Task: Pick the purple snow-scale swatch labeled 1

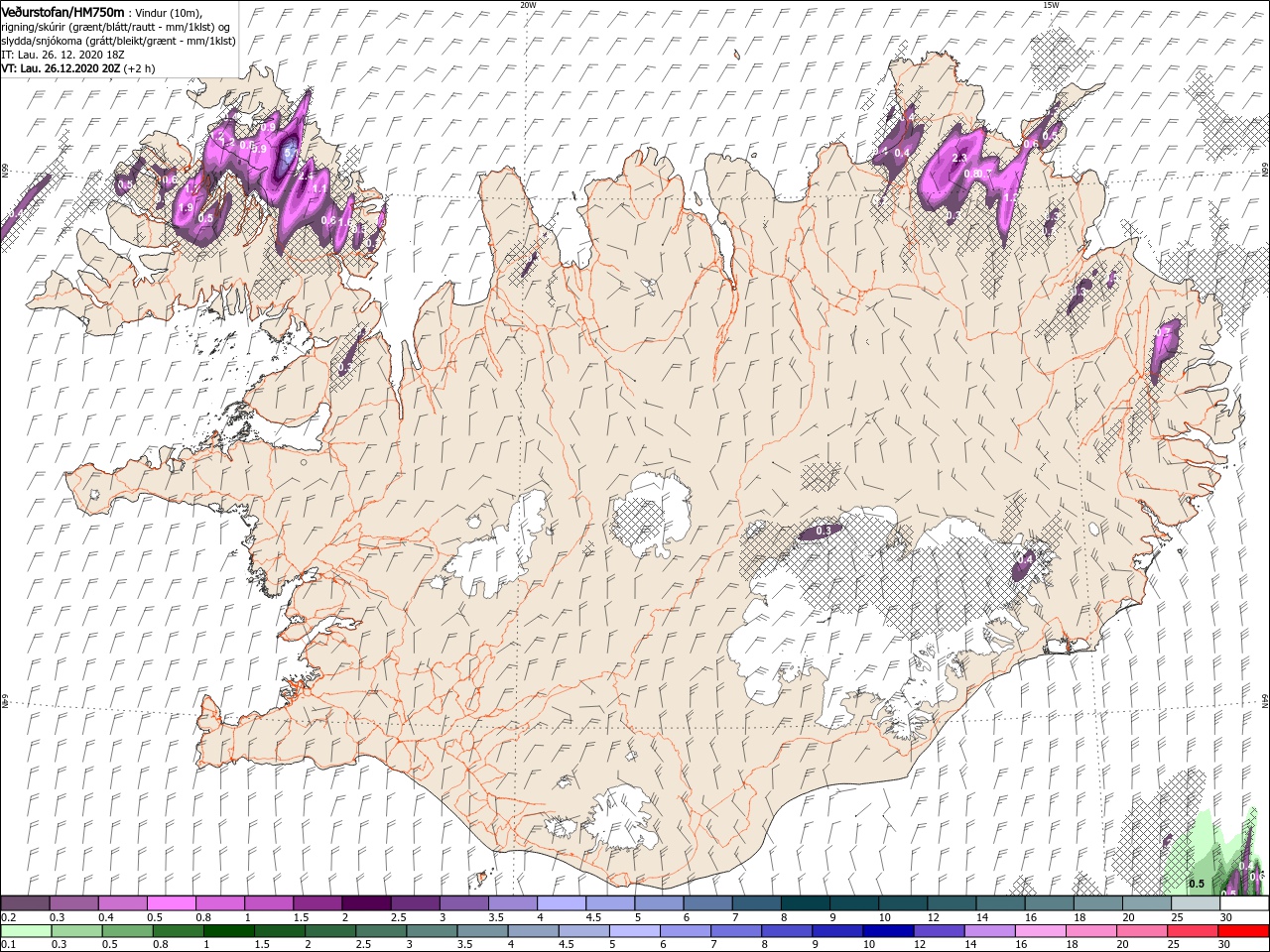Action: click(269, 903)
